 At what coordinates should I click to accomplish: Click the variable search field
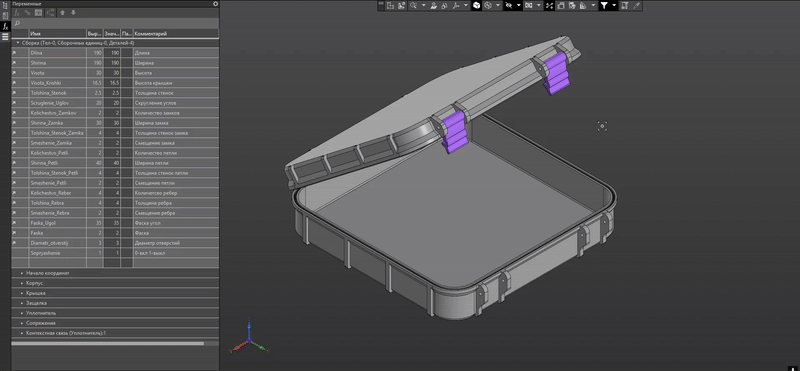115,23
